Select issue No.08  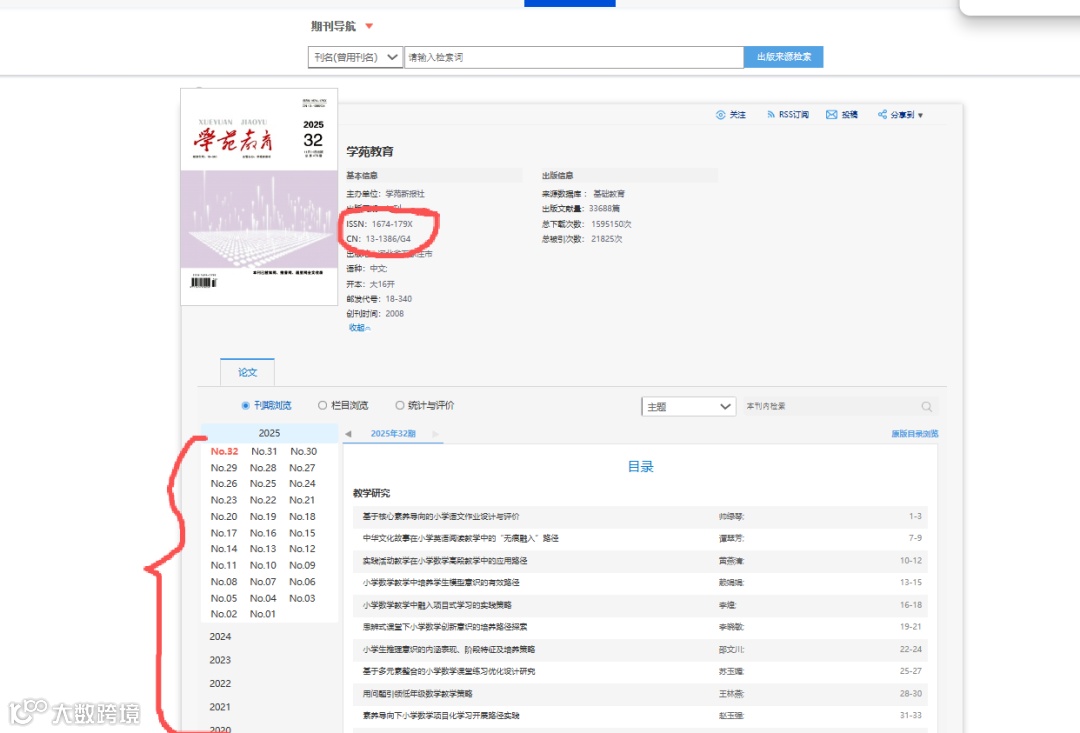(x=224, y=582)
